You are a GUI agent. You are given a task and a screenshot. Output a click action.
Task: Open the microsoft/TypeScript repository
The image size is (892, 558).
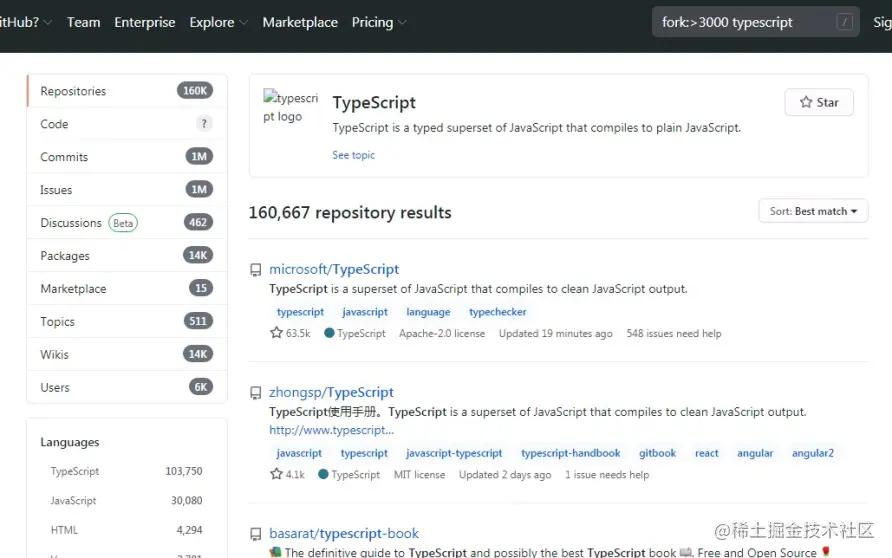(334, 269)
